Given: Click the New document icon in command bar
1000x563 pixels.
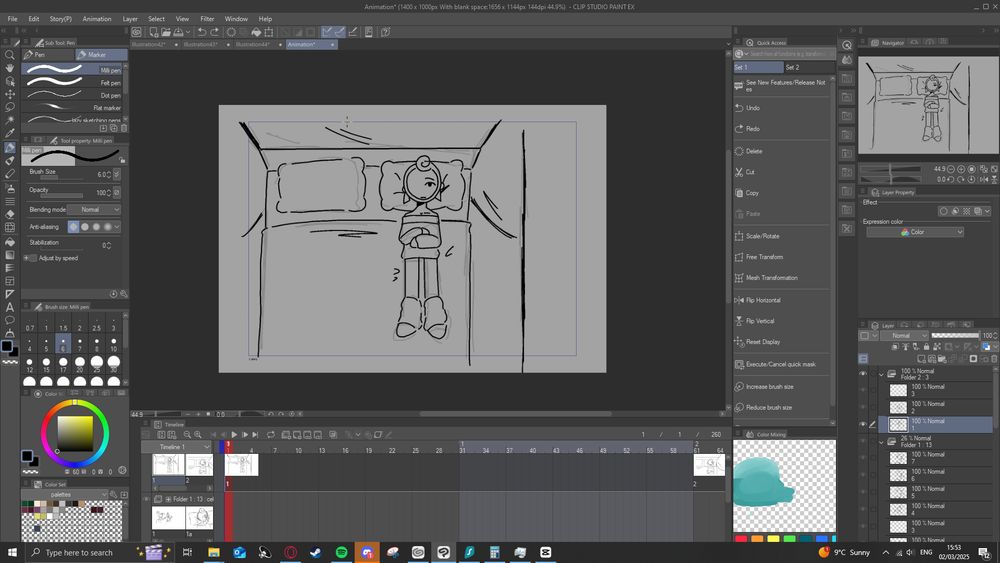Looking at the screenshot, I should pos(154,32).
